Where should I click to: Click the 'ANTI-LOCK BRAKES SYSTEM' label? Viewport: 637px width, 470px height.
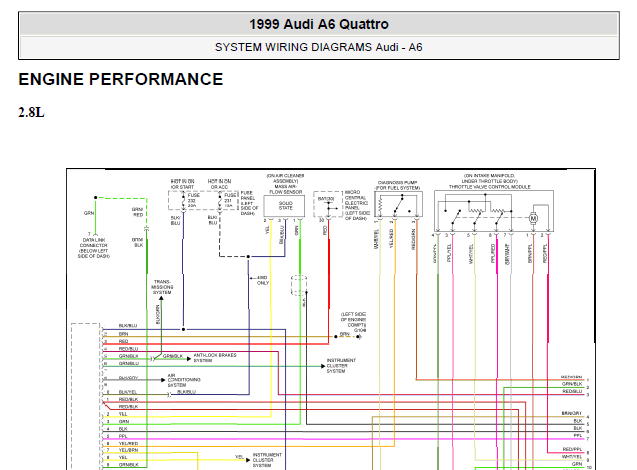pos(215,357)
